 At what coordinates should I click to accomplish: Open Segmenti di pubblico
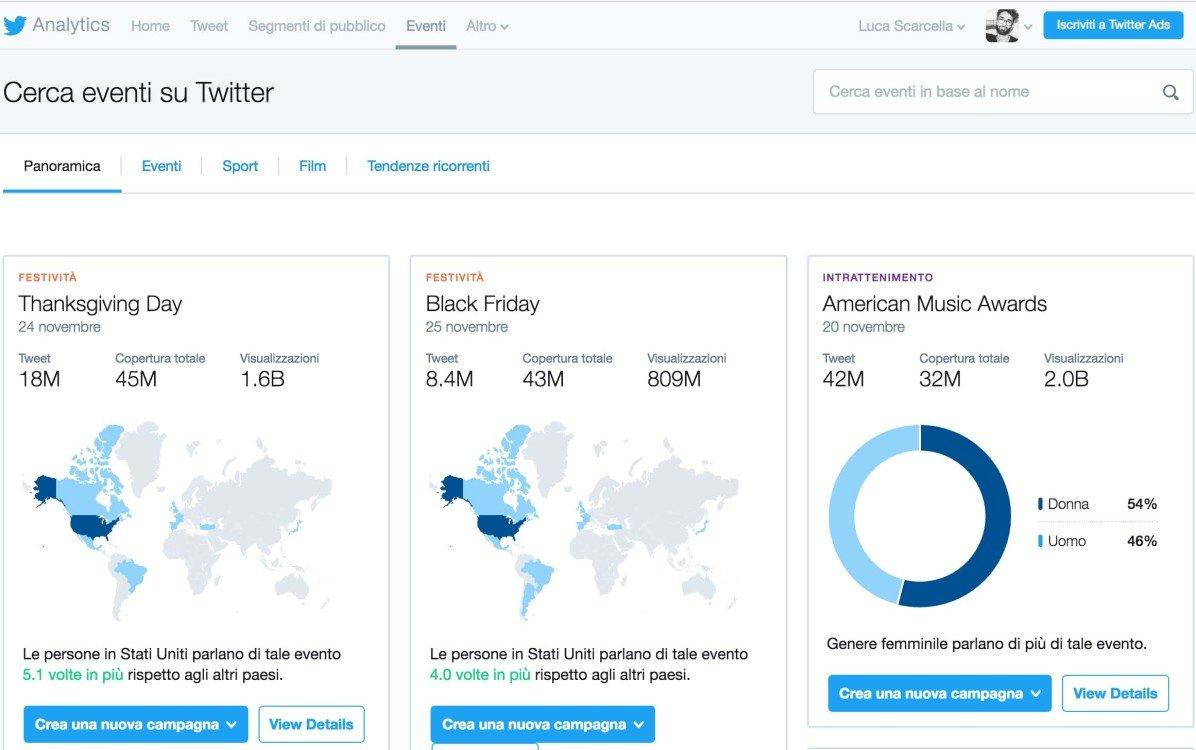click(317, 26)
